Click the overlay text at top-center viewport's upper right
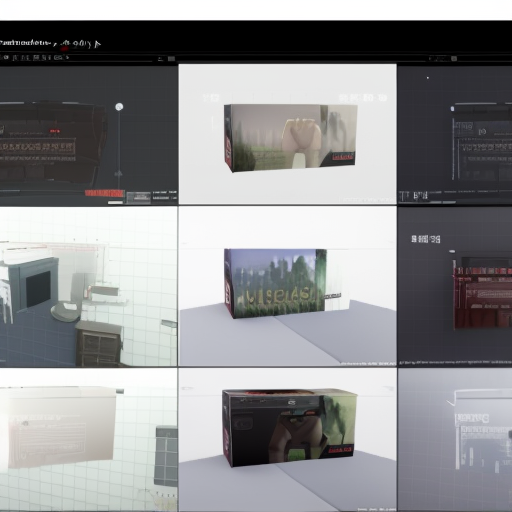 [x=363, y=98]
